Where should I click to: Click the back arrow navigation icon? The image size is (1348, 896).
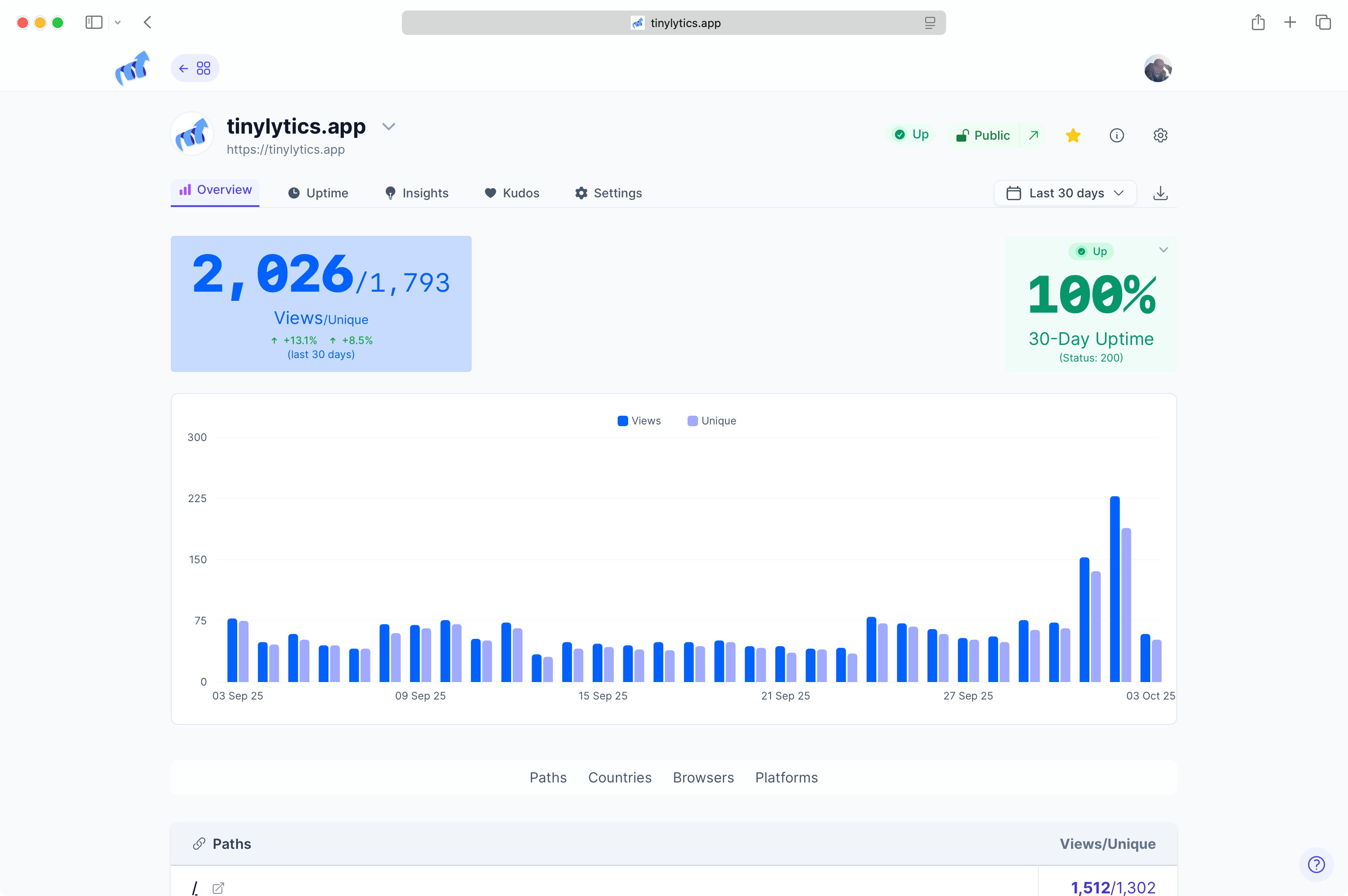coord(183,68)
